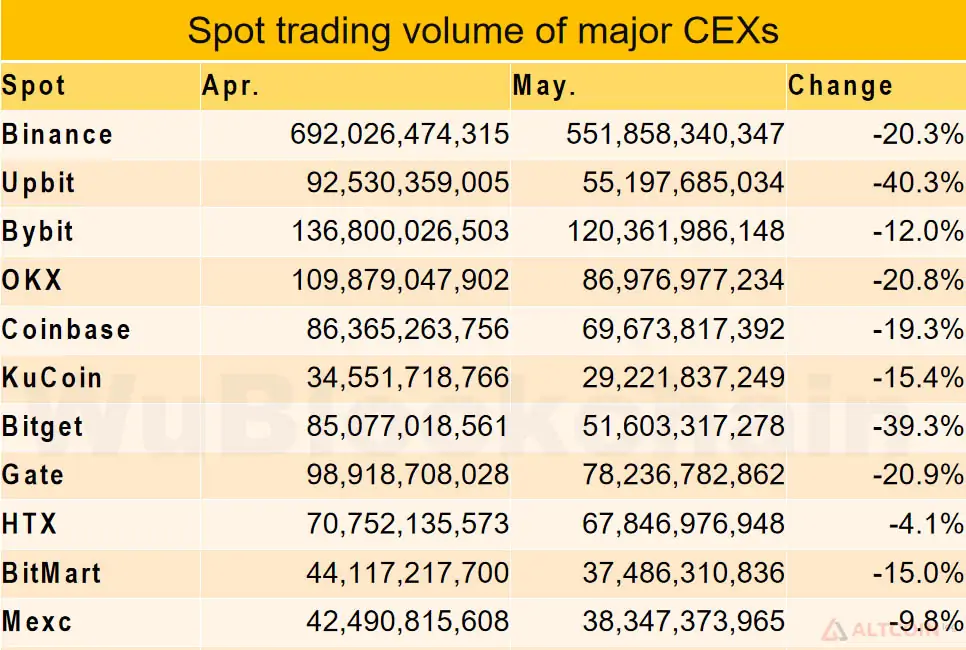Click HTX change value -4.1%
The height and width of the screenshot is (650, 966).
(x=926, y=524)
